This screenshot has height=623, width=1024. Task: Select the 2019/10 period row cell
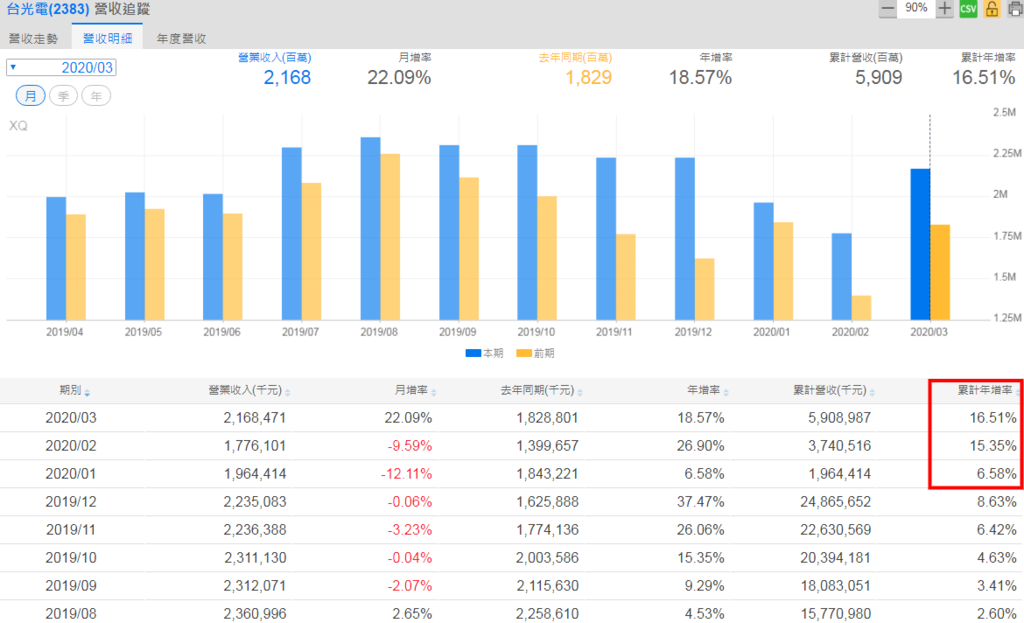point(71,558)
